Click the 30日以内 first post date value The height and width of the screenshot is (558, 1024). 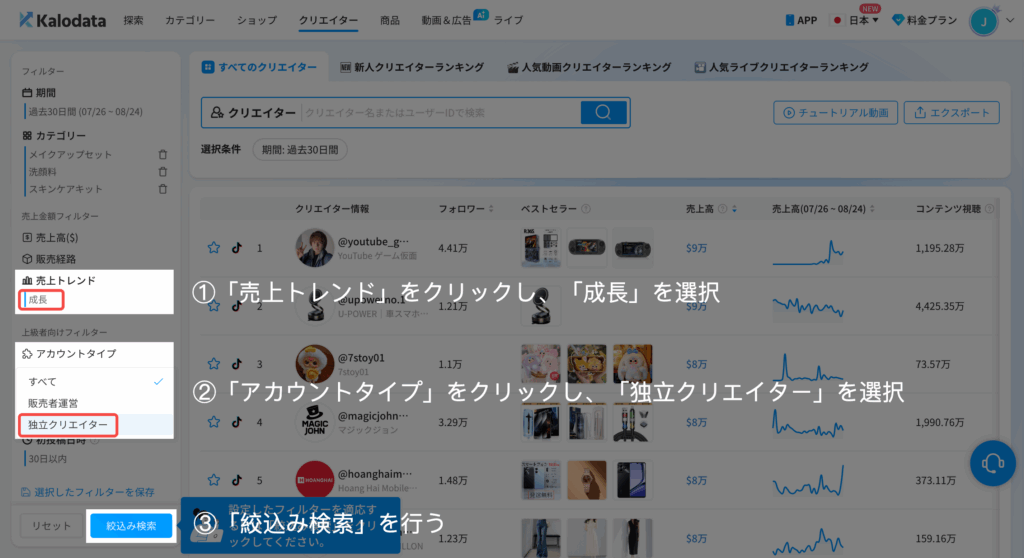point(47,459)
